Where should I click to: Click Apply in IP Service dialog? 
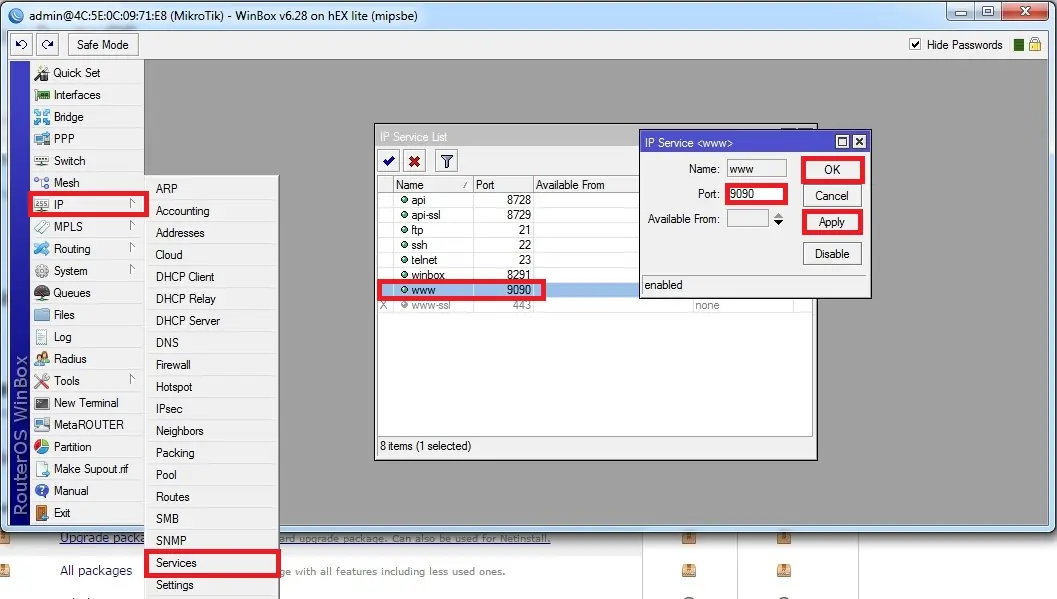[x=832, y=222]
